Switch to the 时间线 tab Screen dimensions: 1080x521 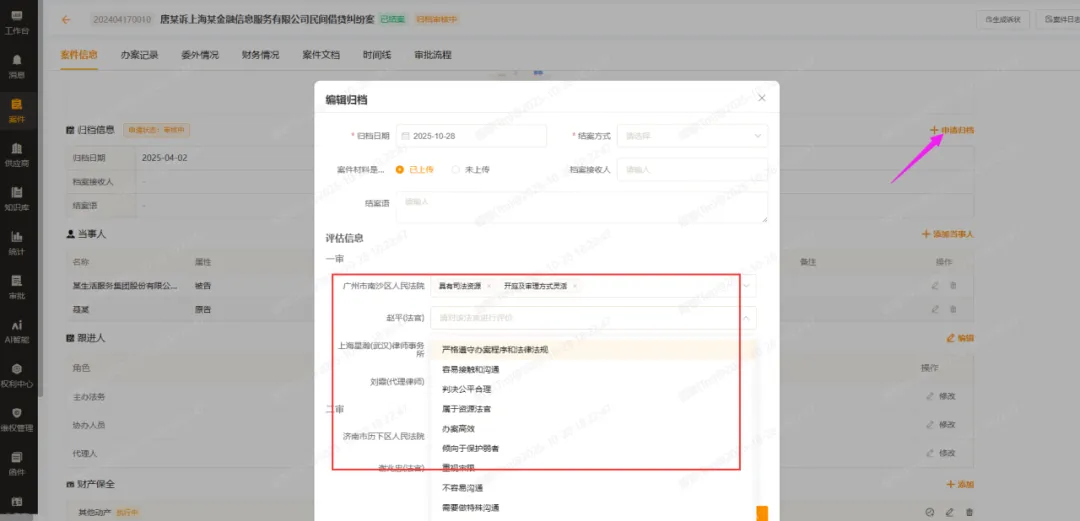(x=377, y=55)
